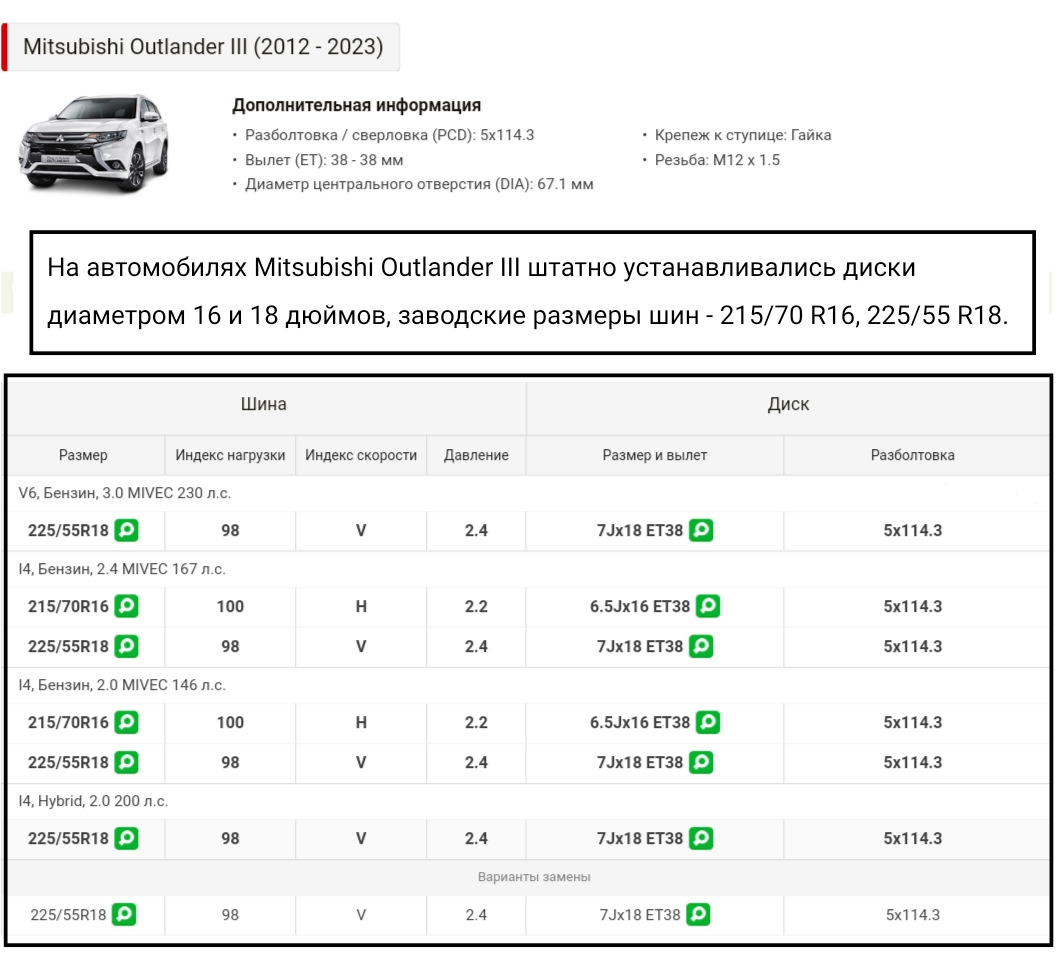Click the I4, Hybrid, 2.0 200 л.с. row
Image resolution: width=1058 pixels, height=955 pixels.
point(528,801)
